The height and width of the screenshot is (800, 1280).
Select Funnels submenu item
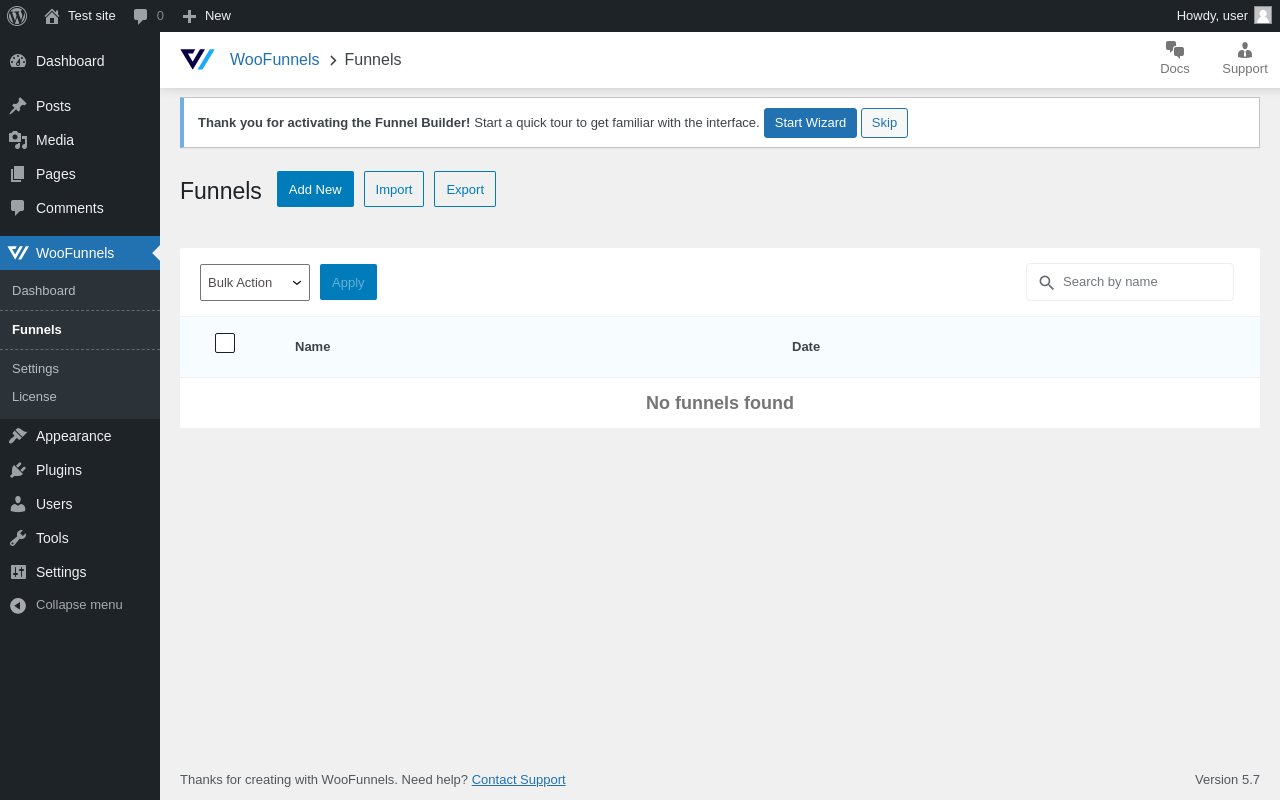click(37, 330)
